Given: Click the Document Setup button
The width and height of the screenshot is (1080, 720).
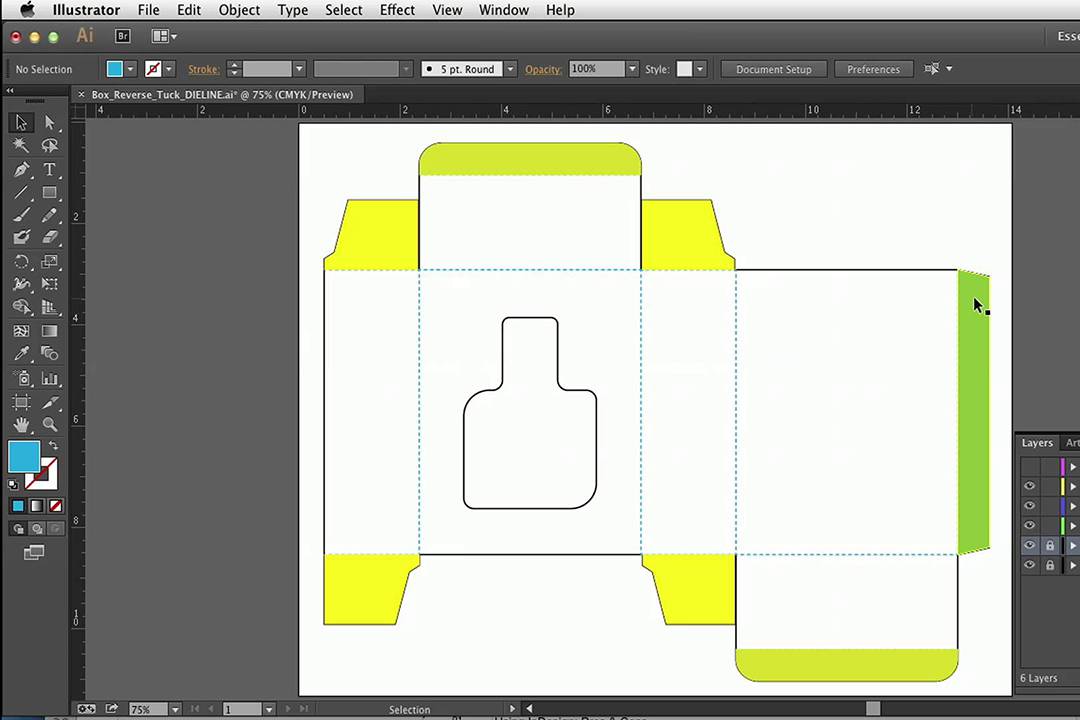Looking at the screenshot, I should point(773,69).
